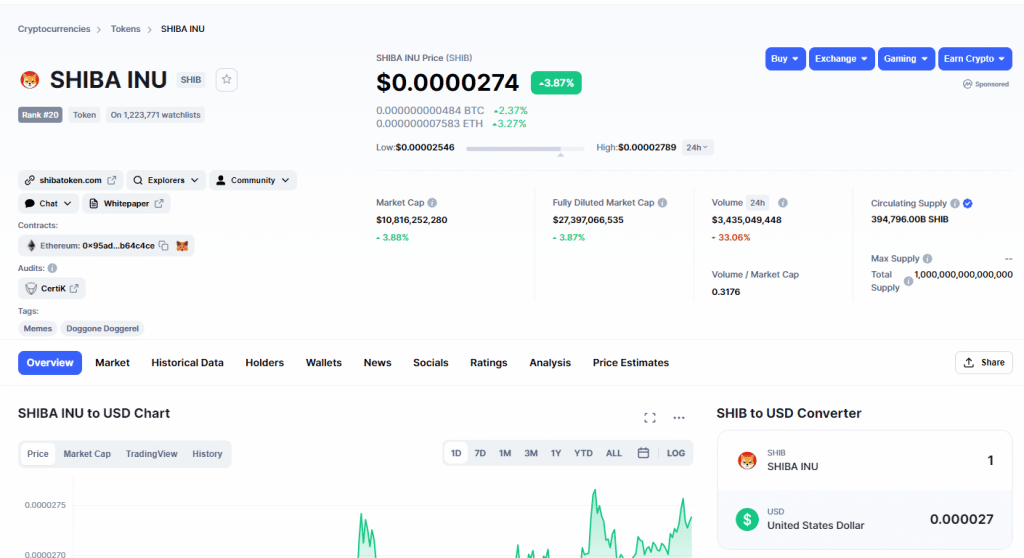Switch to the Market tab
This screenshot has width=1024, height=558.
(x=112, y=363)
